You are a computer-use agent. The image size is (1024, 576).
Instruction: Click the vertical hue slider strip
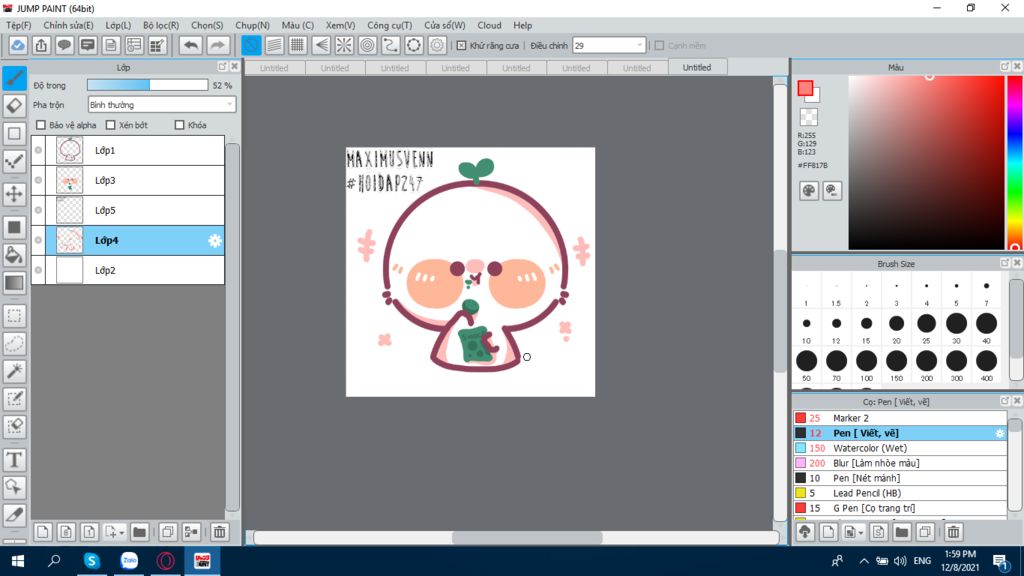(1014, 162)
